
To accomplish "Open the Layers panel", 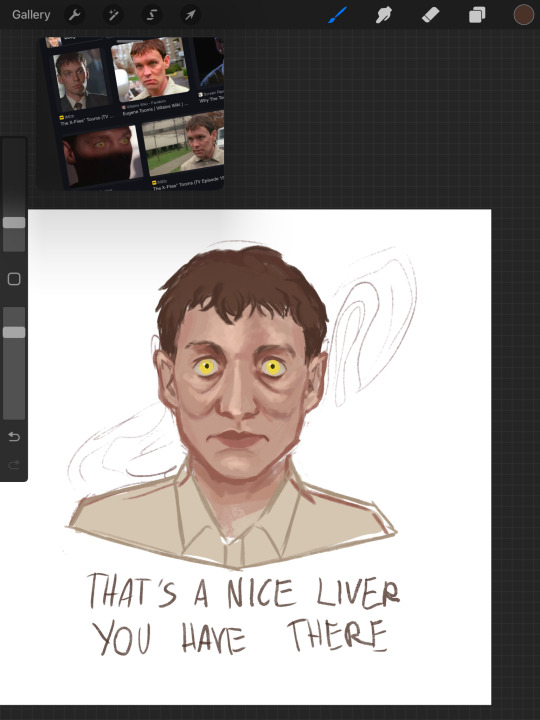I will (x=477, y=15).
